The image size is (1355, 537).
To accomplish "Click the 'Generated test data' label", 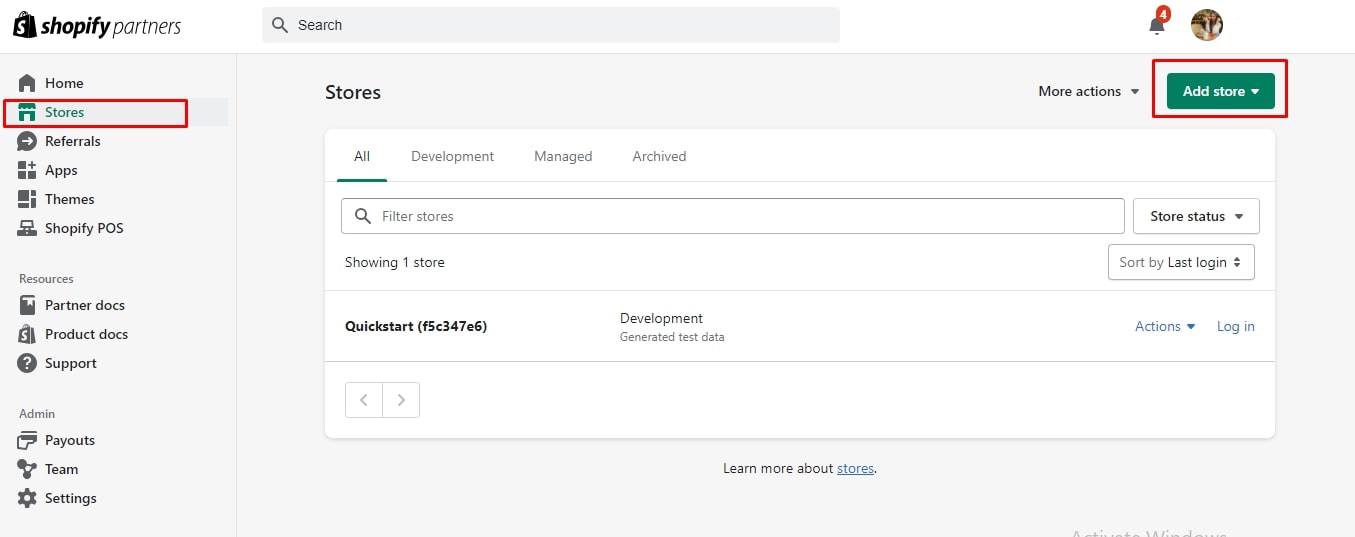I will 672,337.
